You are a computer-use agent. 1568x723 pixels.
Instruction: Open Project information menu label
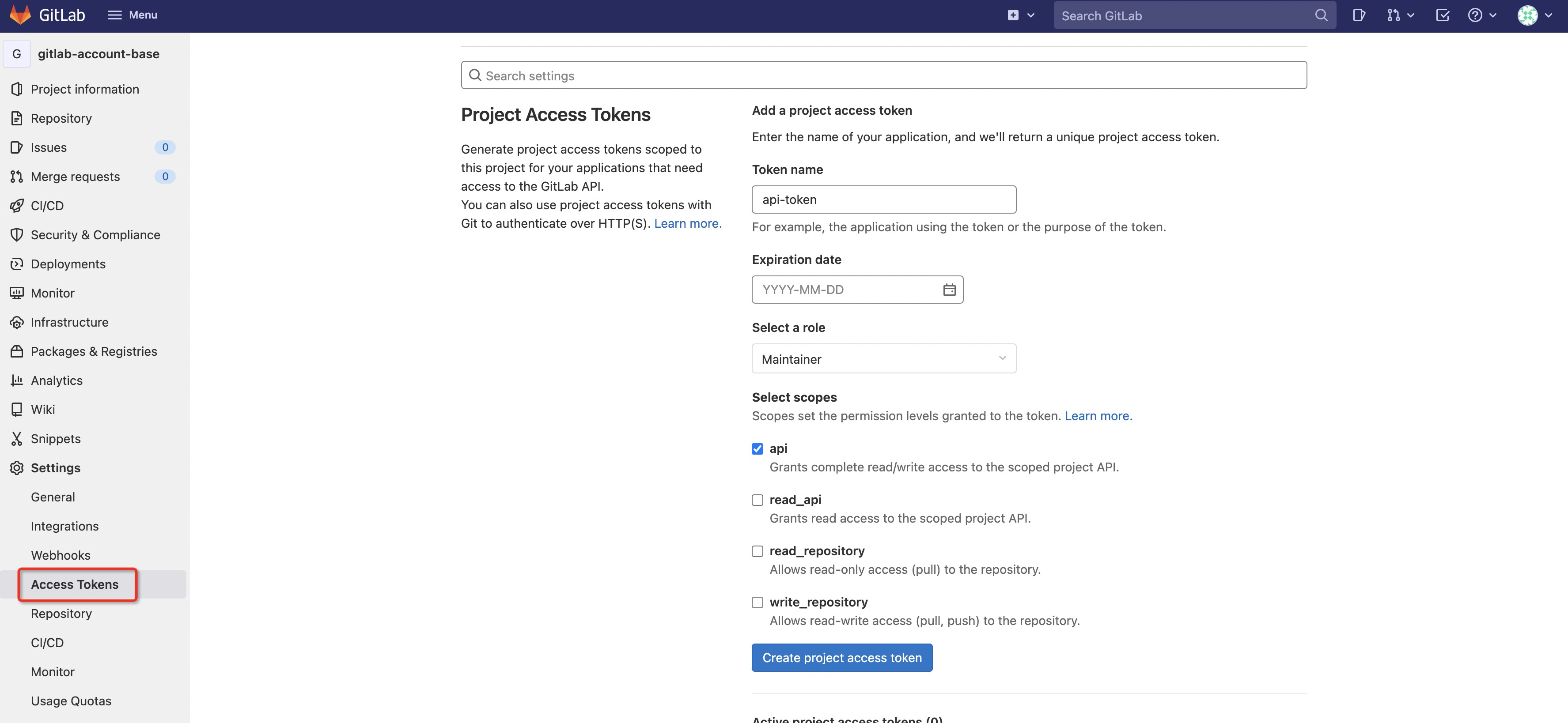point(85,89)
